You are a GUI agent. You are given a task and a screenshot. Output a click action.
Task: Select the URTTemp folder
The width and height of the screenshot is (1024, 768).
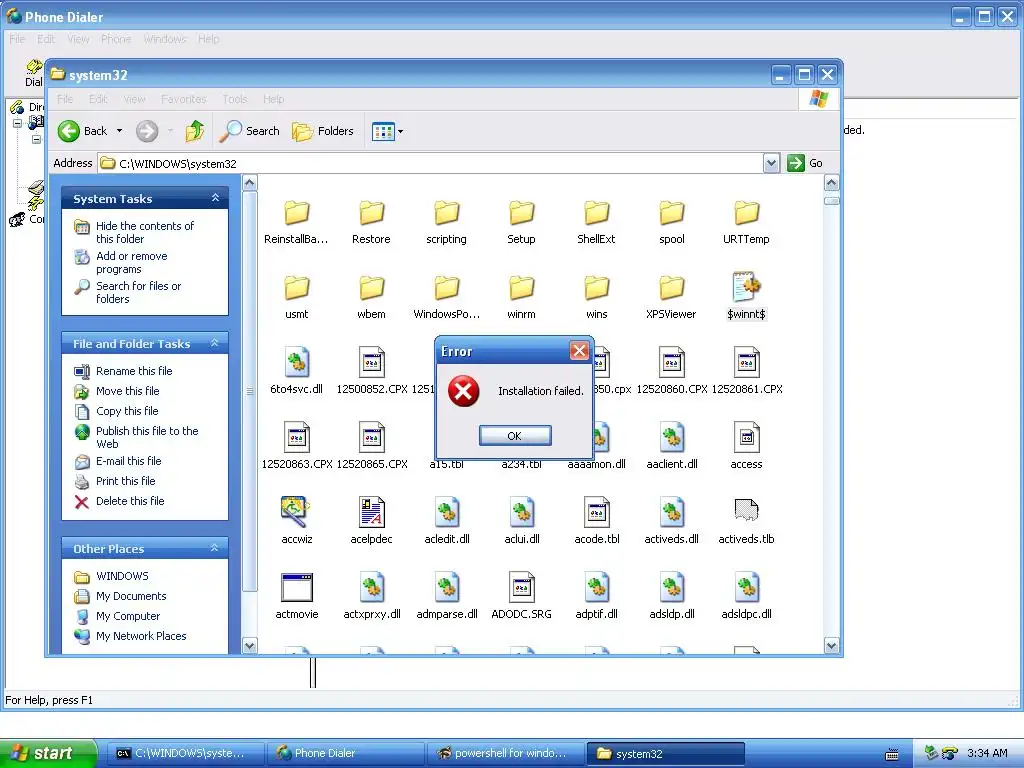click(x=746, y=222)
